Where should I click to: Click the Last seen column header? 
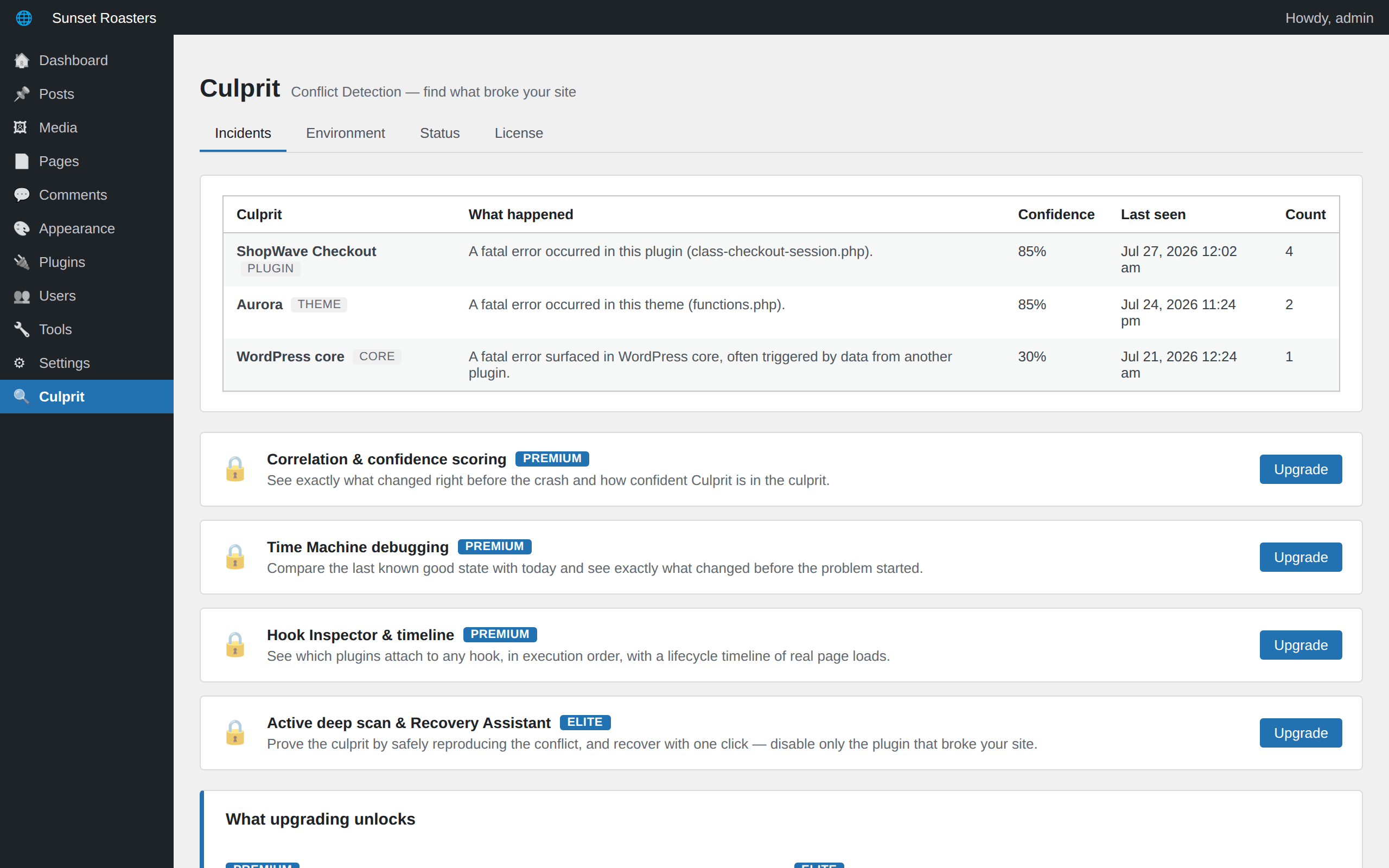tap(1153, 215)
